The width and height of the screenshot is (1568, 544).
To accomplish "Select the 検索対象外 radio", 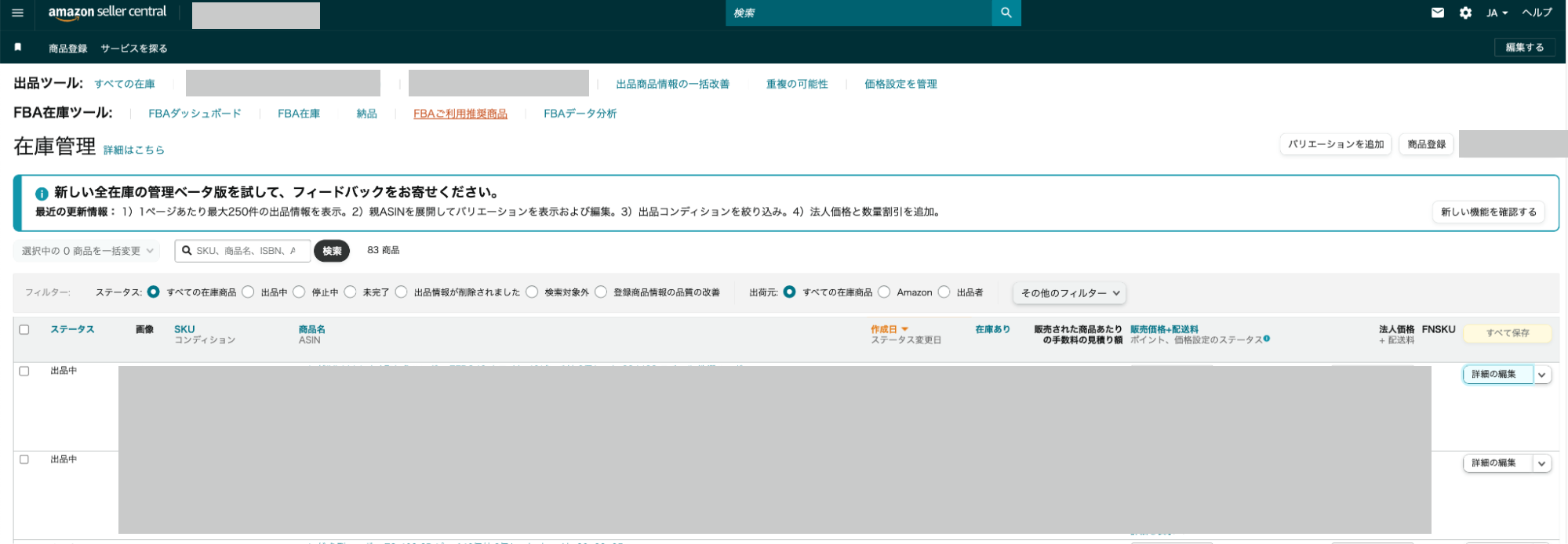I will 532,292.
